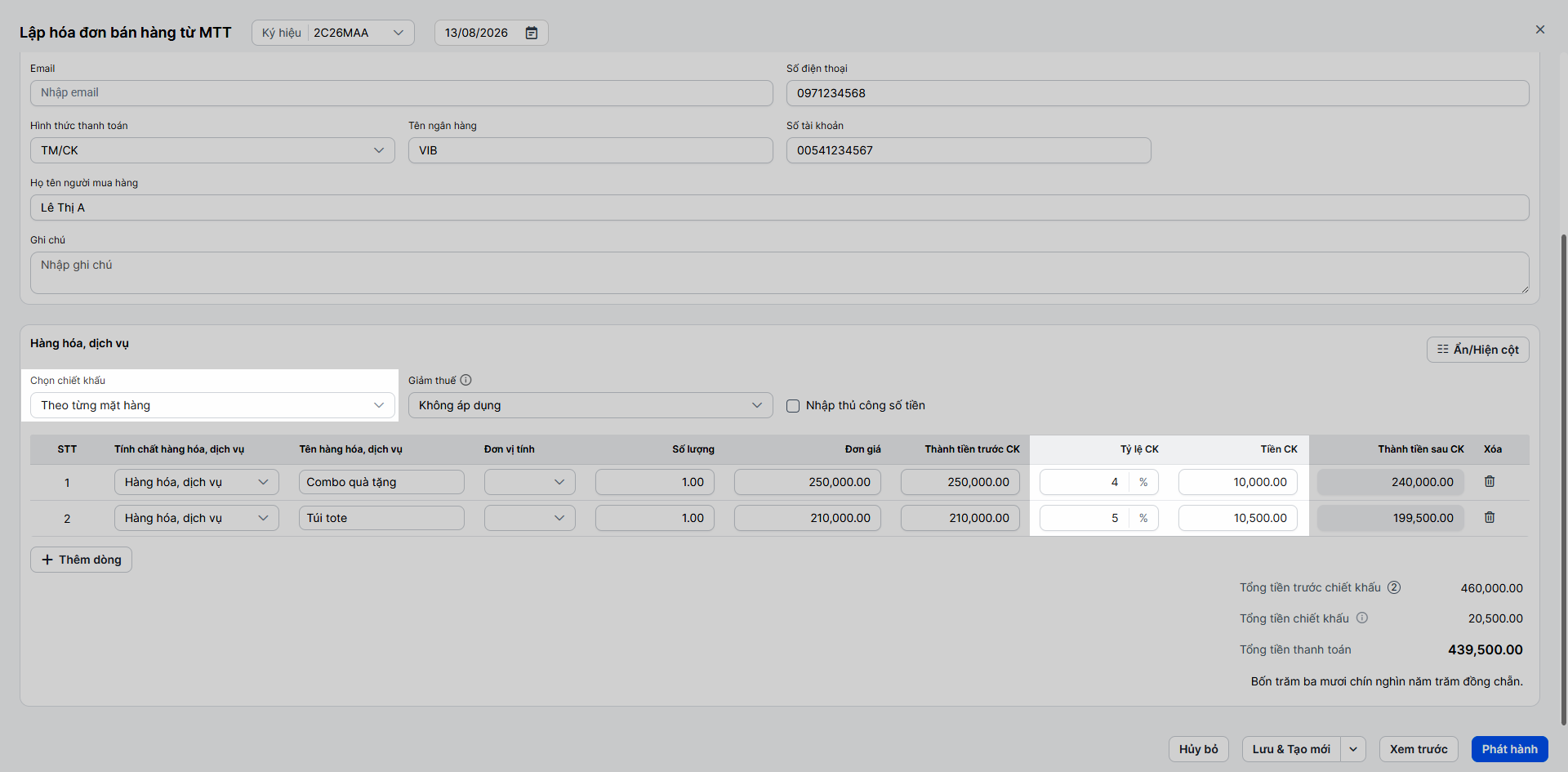Click quantity field of Combo quà tặng

coord(655,482)
